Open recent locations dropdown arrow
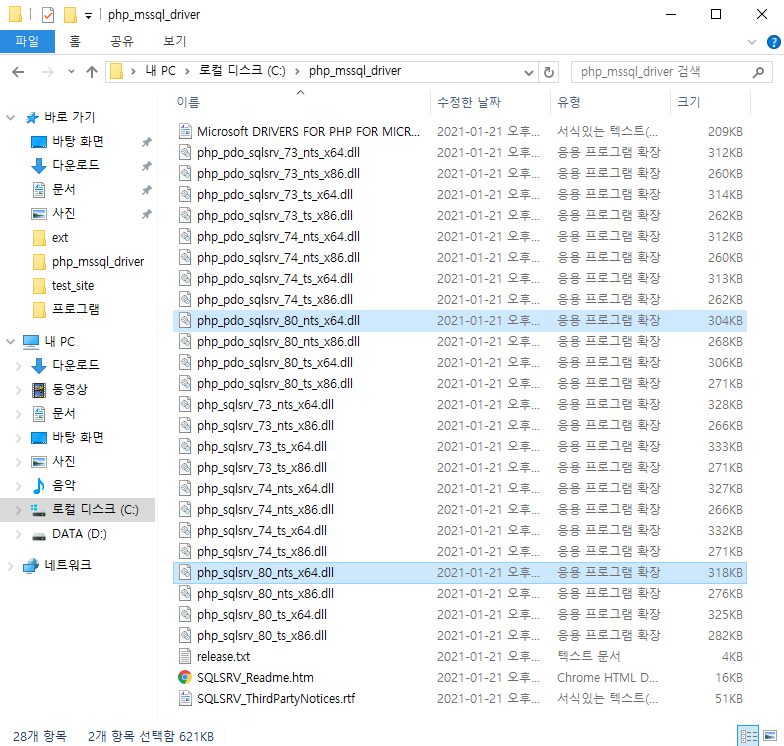 (x=71, y=72)
